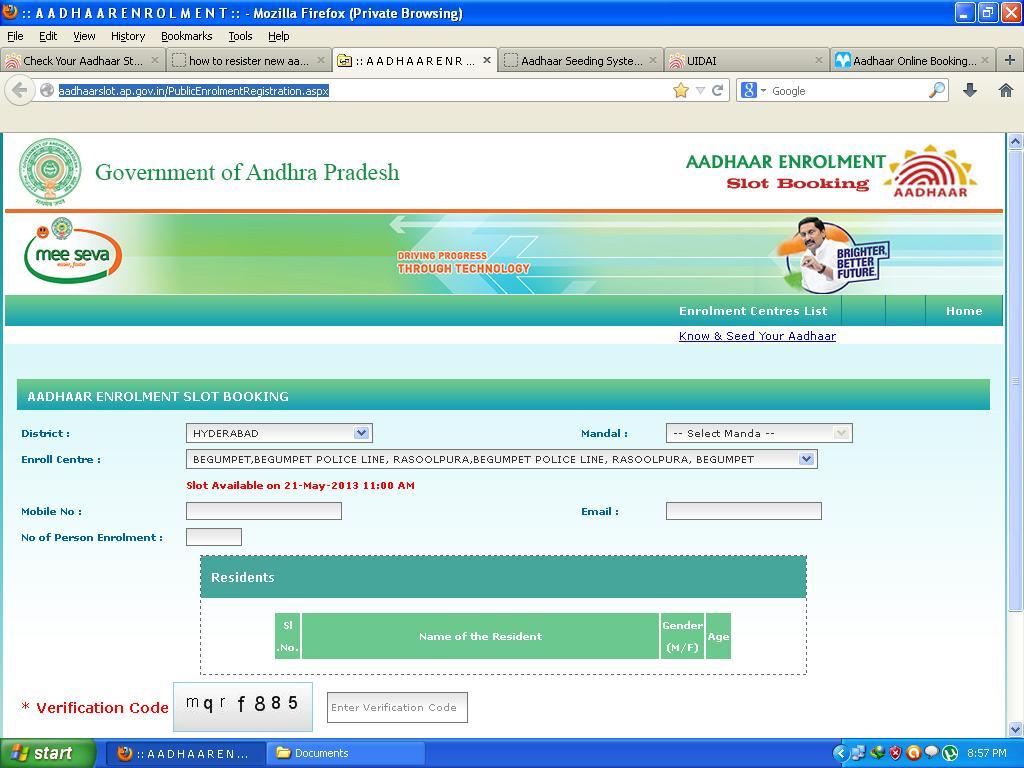This screenshot has width=1024, height=768.
Task: Expand hidden system tray icons arrow
Action: coord(840,753)
